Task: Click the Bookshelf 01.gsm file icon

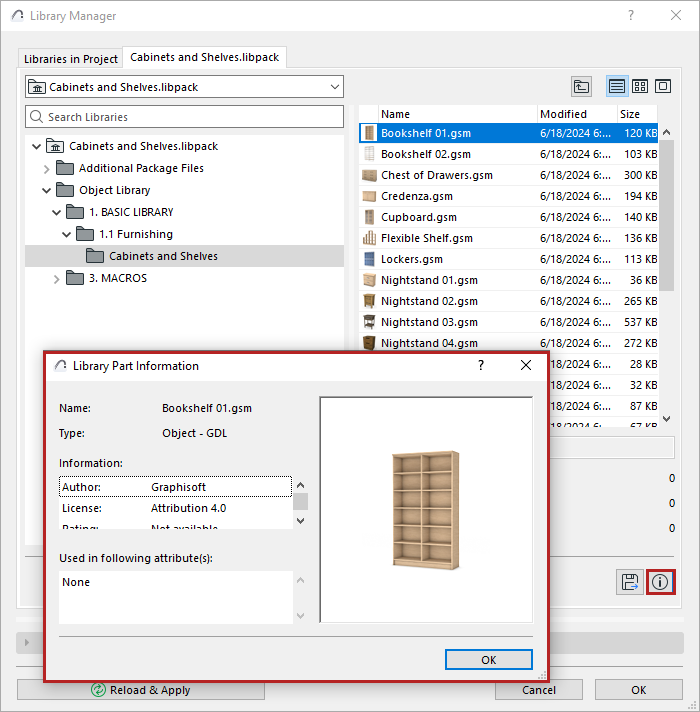Action: [369, 133]
